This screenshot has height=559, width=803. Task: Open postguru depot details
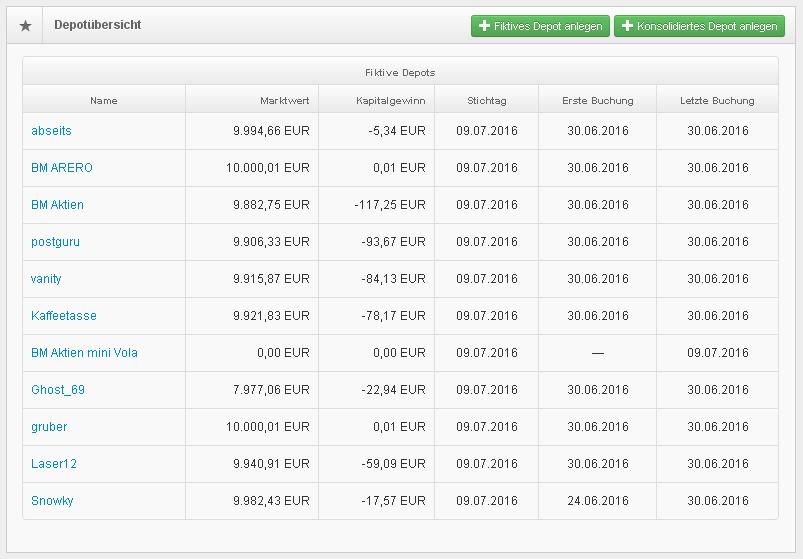(x=55, y=242)
